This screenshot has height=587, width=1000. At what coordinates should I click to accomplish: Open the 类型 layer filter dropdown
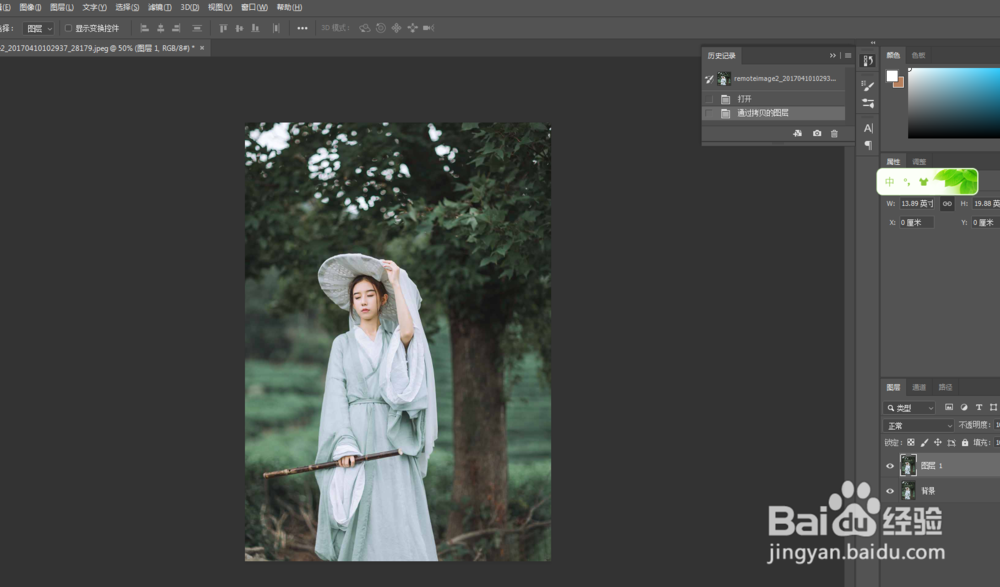[x=910, y=408]
